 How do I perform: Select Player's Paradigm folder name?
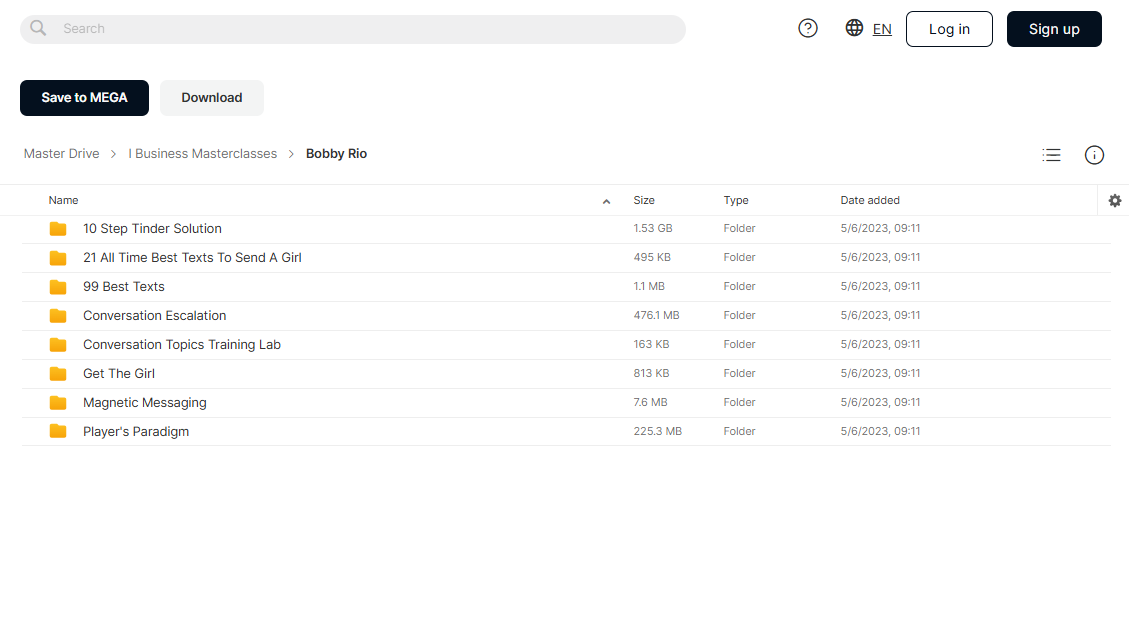click(x=136, y=432)
